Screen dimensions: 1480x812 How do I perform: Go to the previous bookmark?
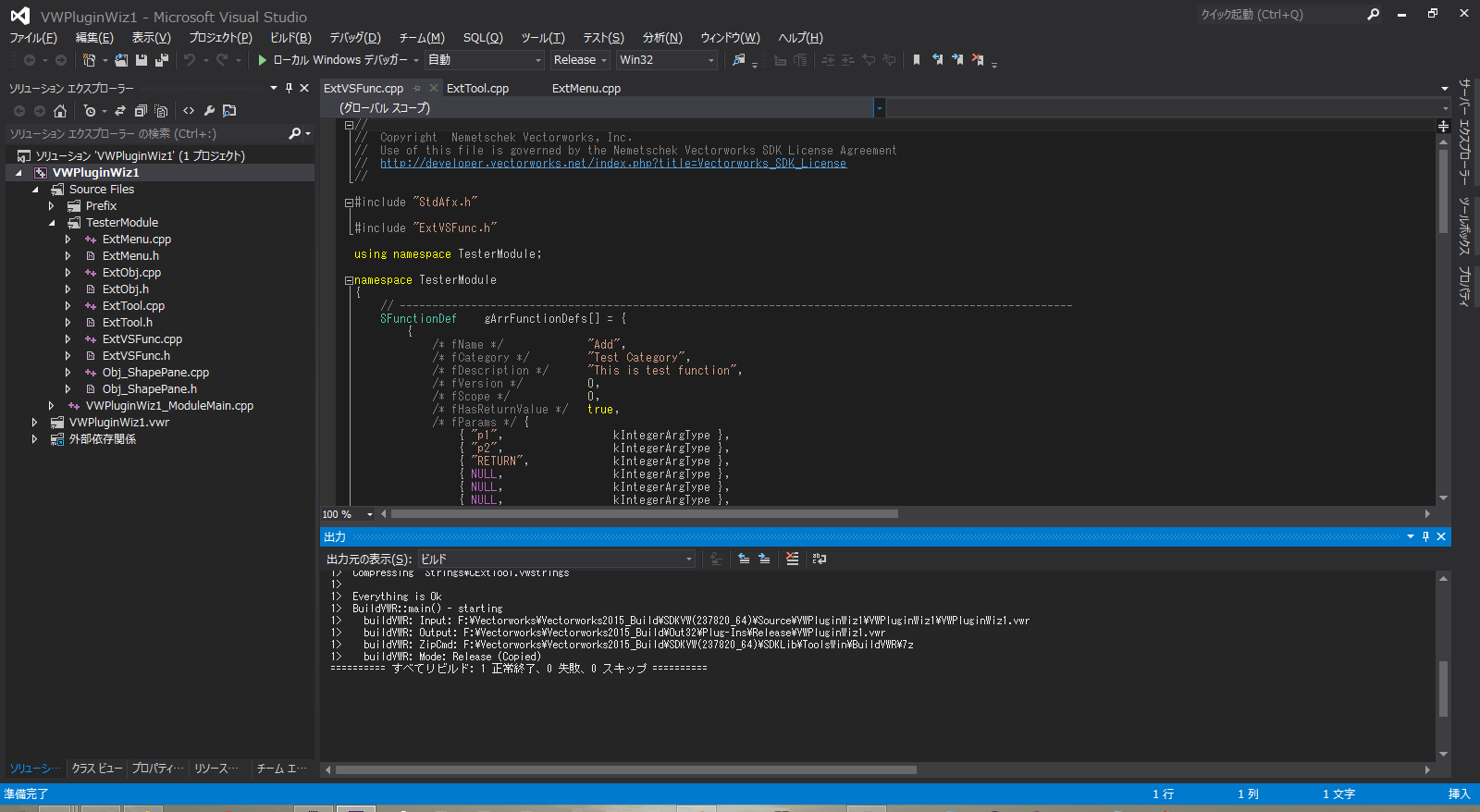tap(937, 60)
